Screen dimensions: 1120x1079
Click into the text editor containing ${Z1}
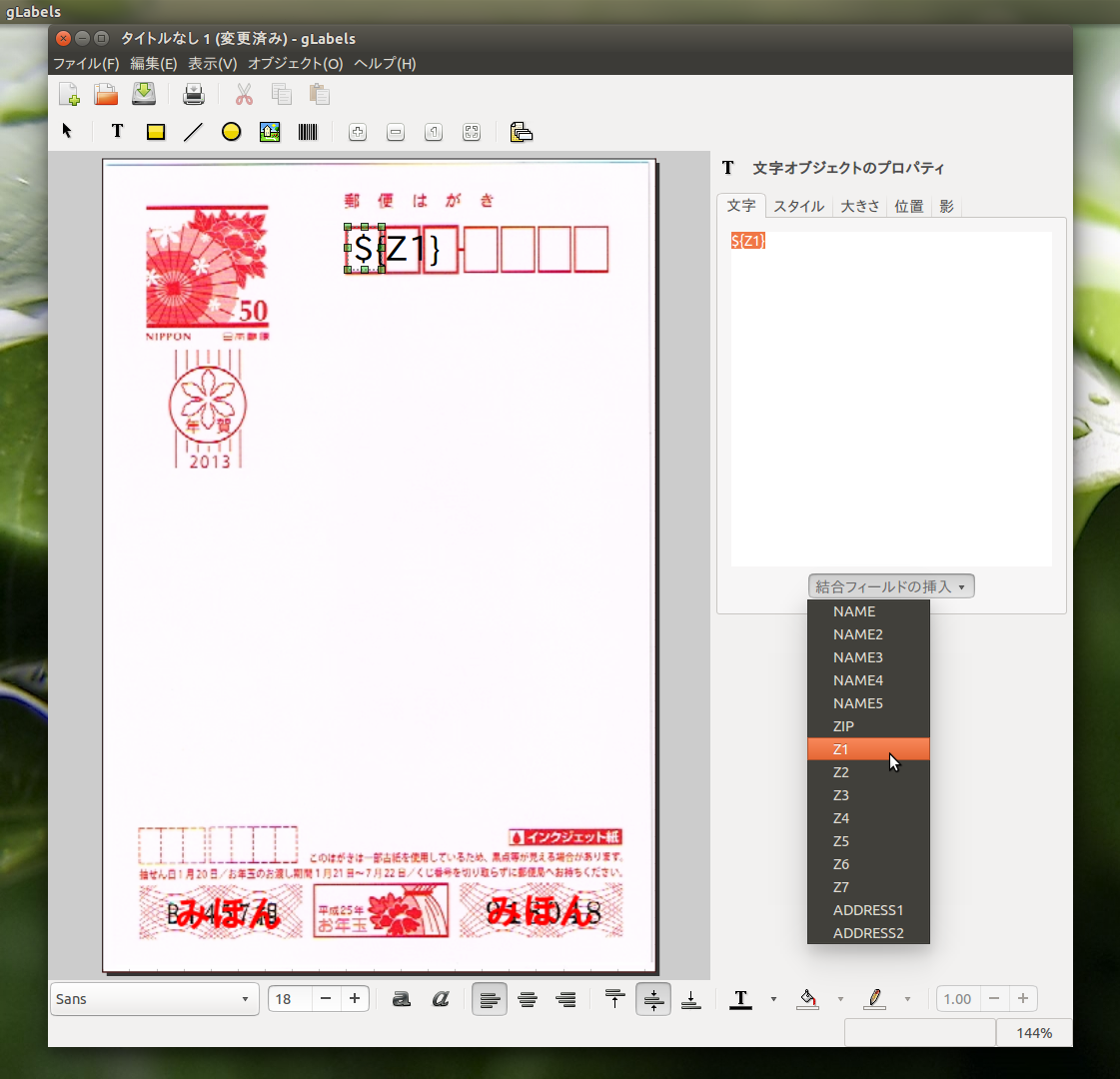pos(891,399)
